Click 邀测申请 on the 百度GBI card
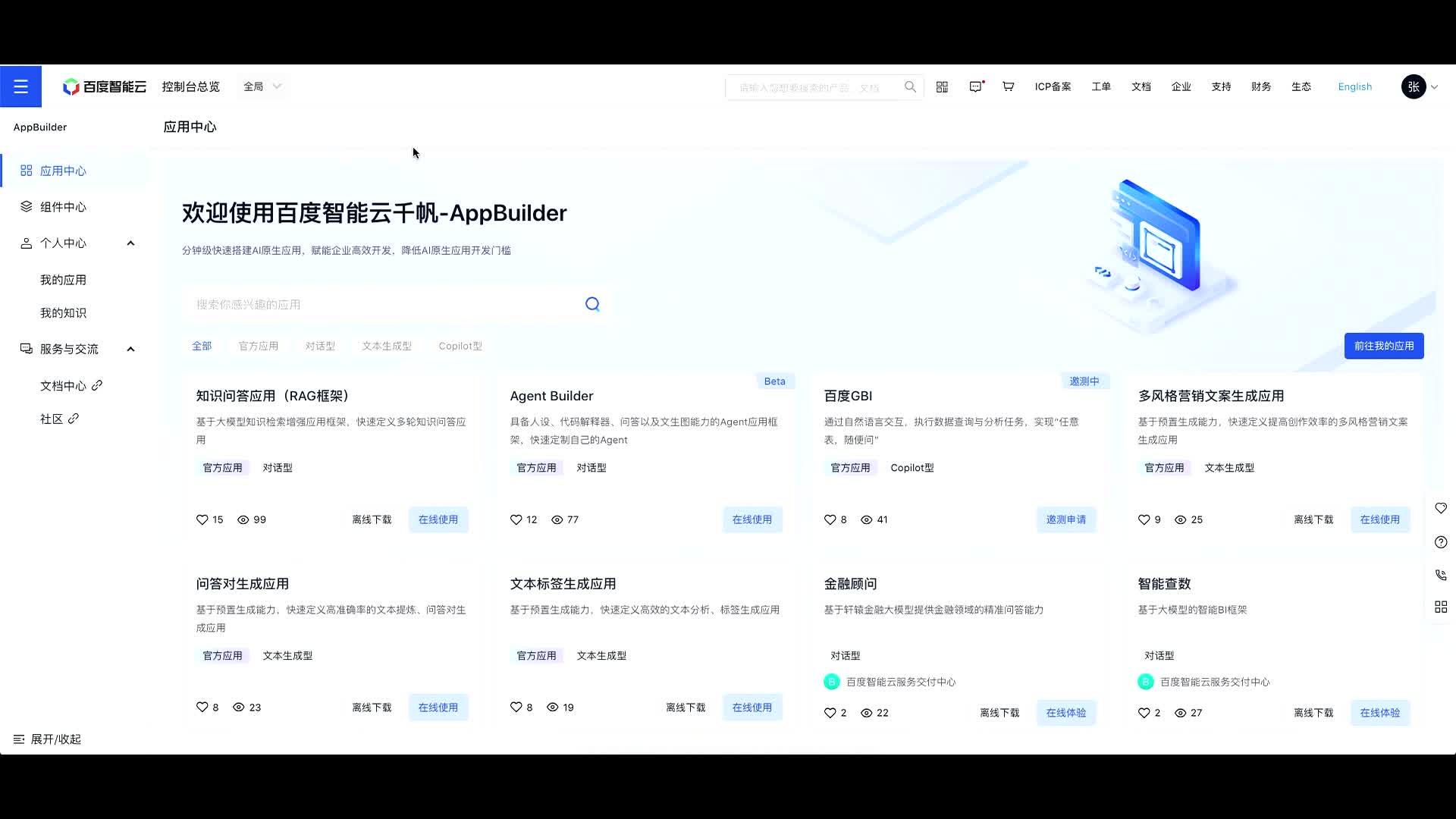 point(1066,519)
